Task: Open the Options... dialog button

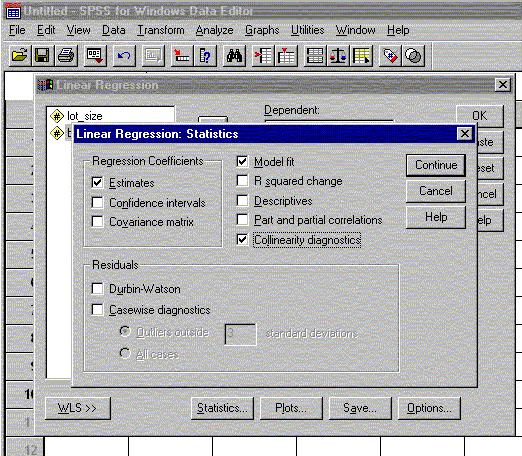Action: click(429, 408)
